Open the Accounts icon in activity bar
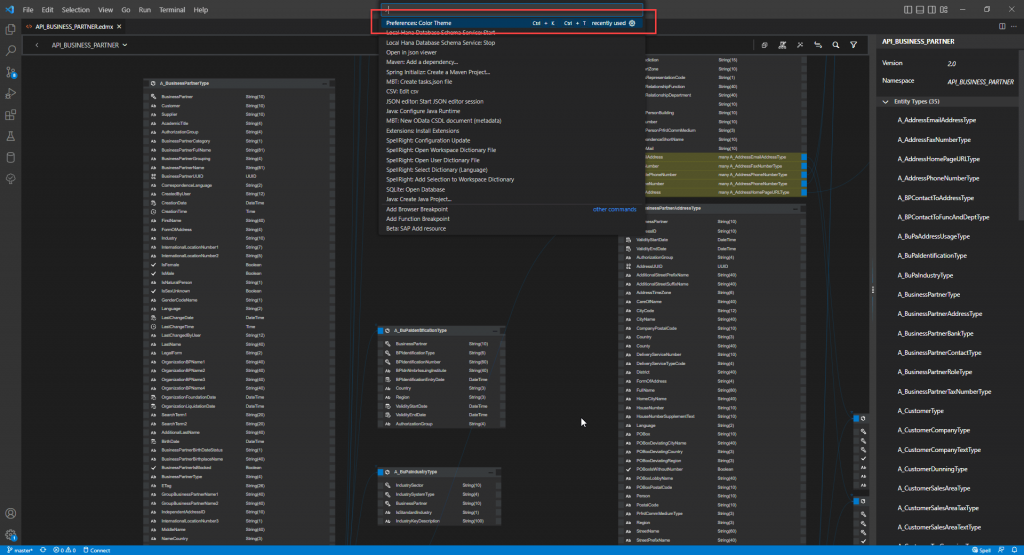 (10, 514)
